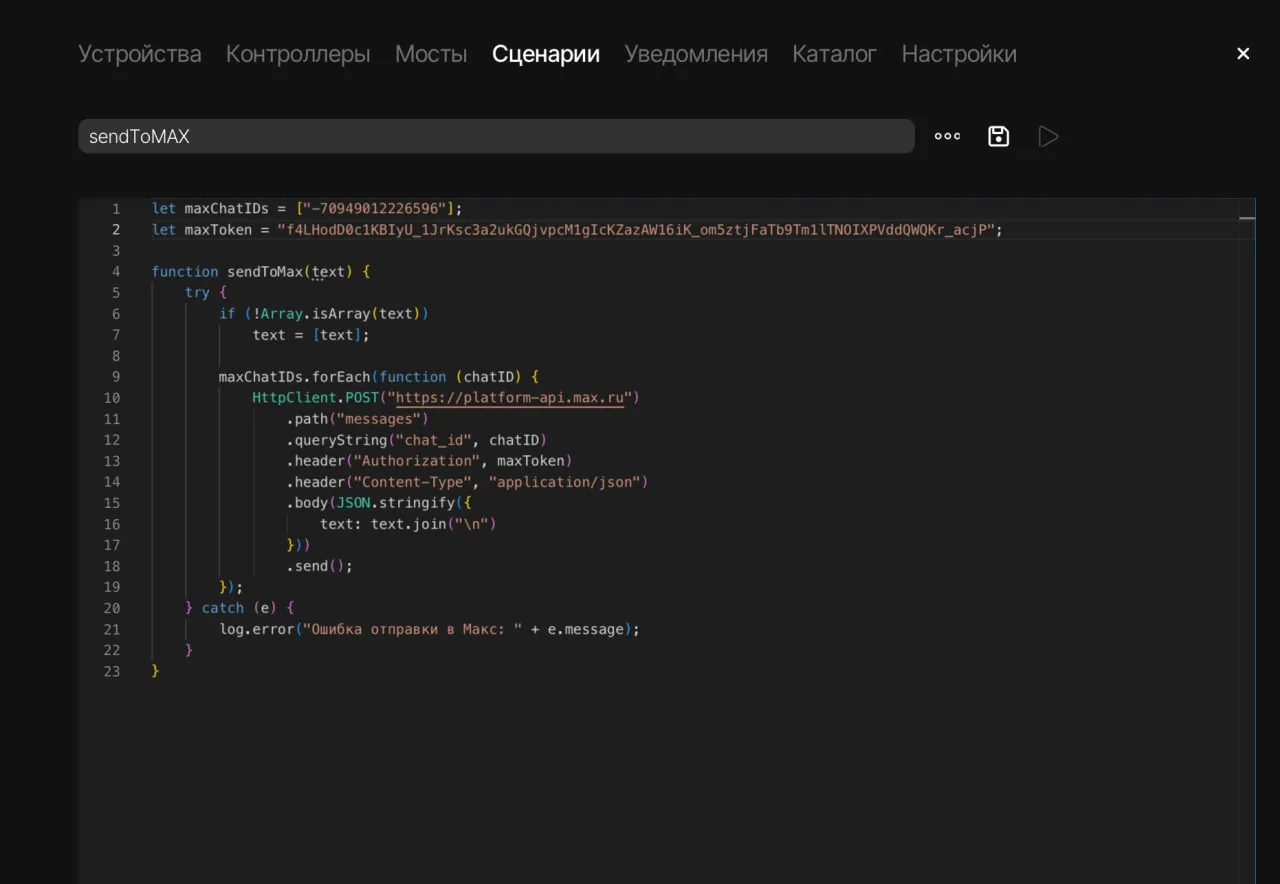The width and height of the screenshot is (1280, 884).
Task: Switch to the Устройства tab
Action: pyautogui.click(x=140, y=54)
